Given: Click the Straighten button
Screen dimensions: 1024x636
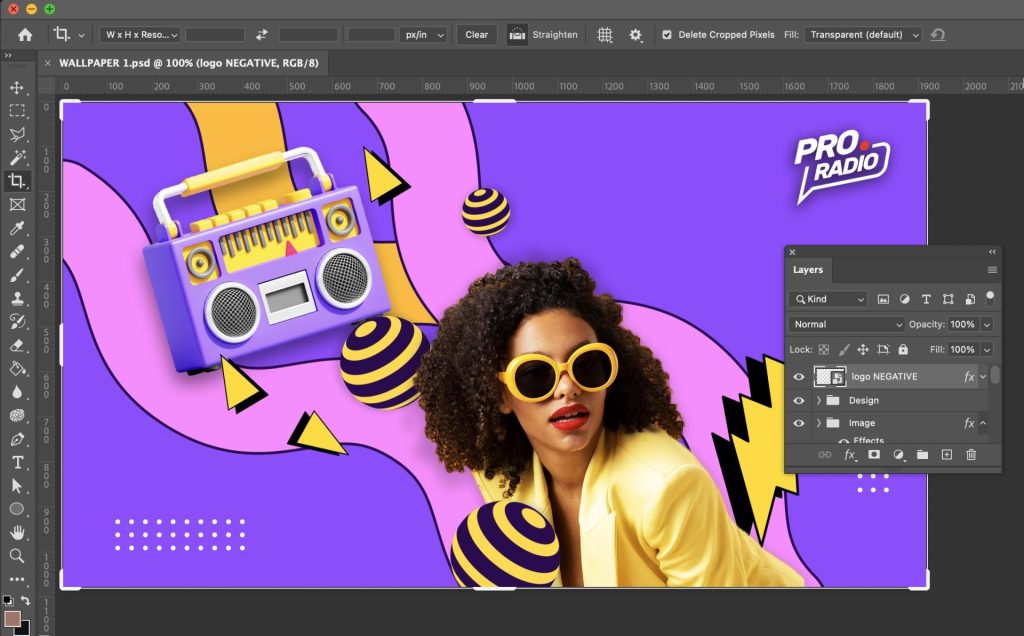Looking at the screenshot, I should (543, 35).
